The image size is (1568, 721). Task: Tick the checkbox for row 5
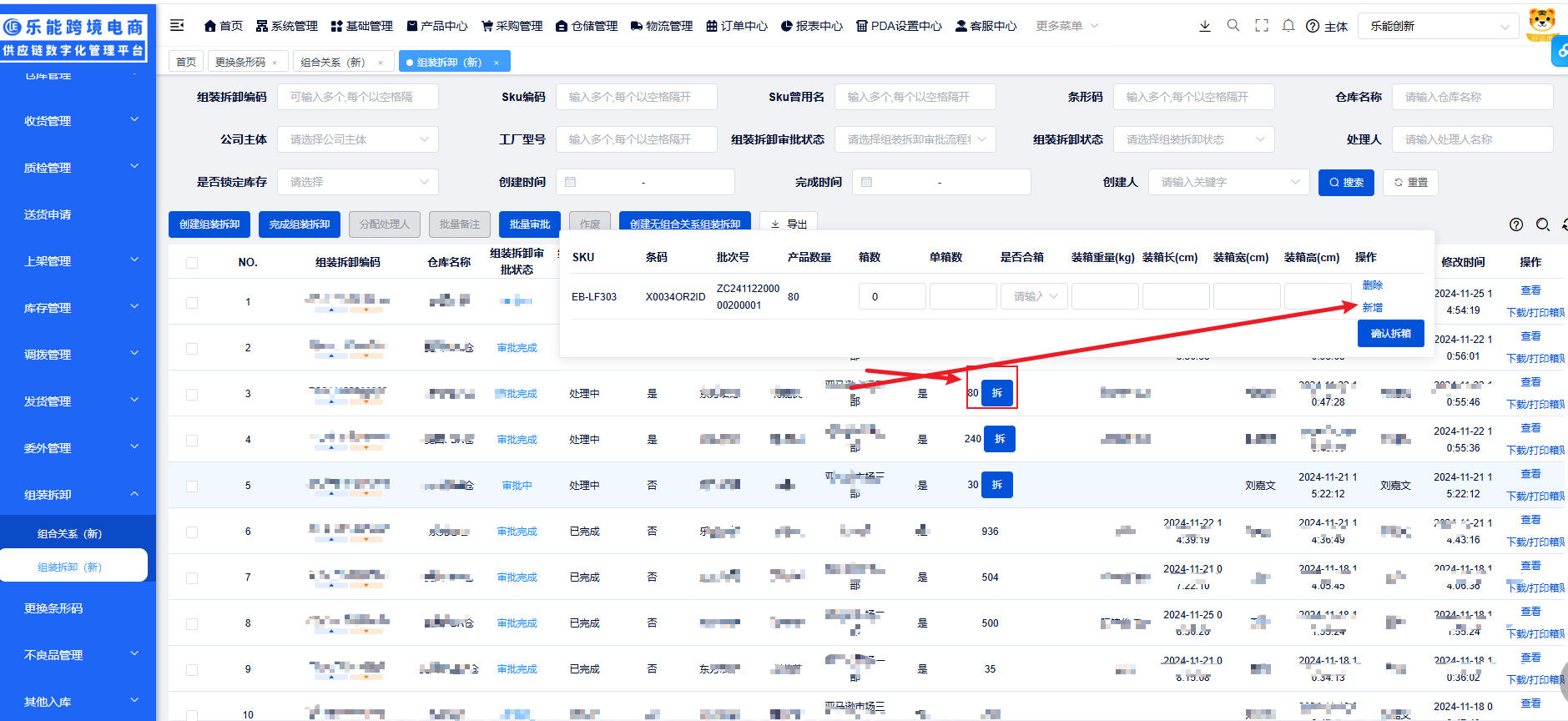click(192, 486)
